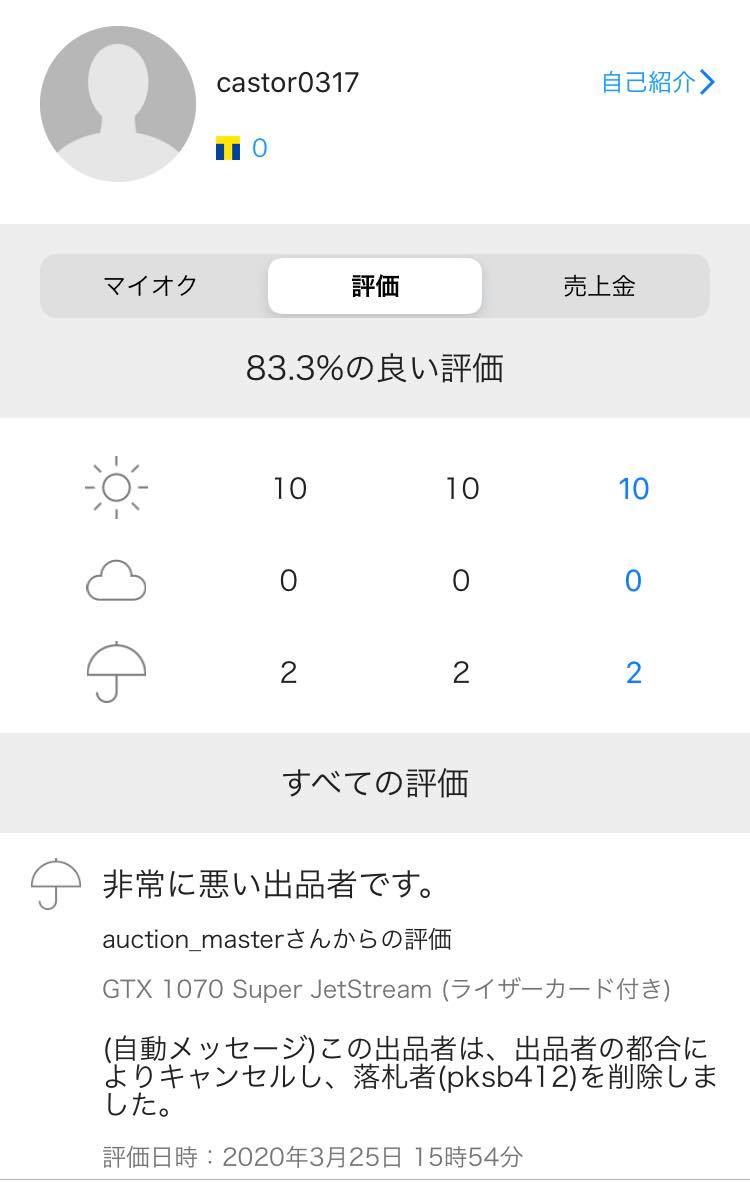Click the sun good-rating icon
Viewport: 750px width, 1188px height.
(116, 488)
